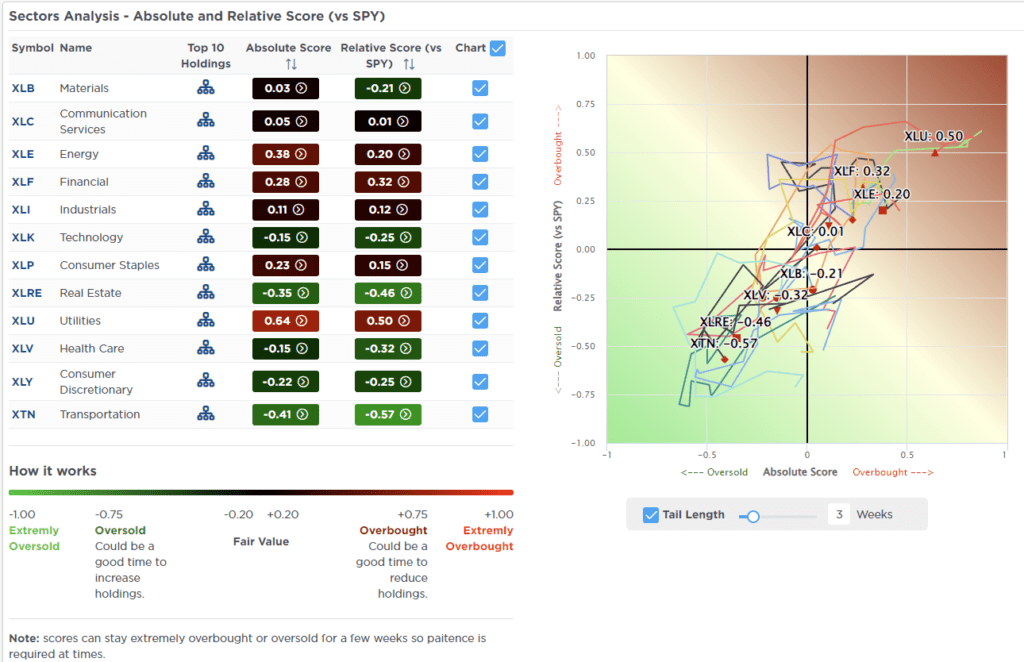Click the Tail Length slider handle
1024x662 pixels.
click(x=753, y=516)
